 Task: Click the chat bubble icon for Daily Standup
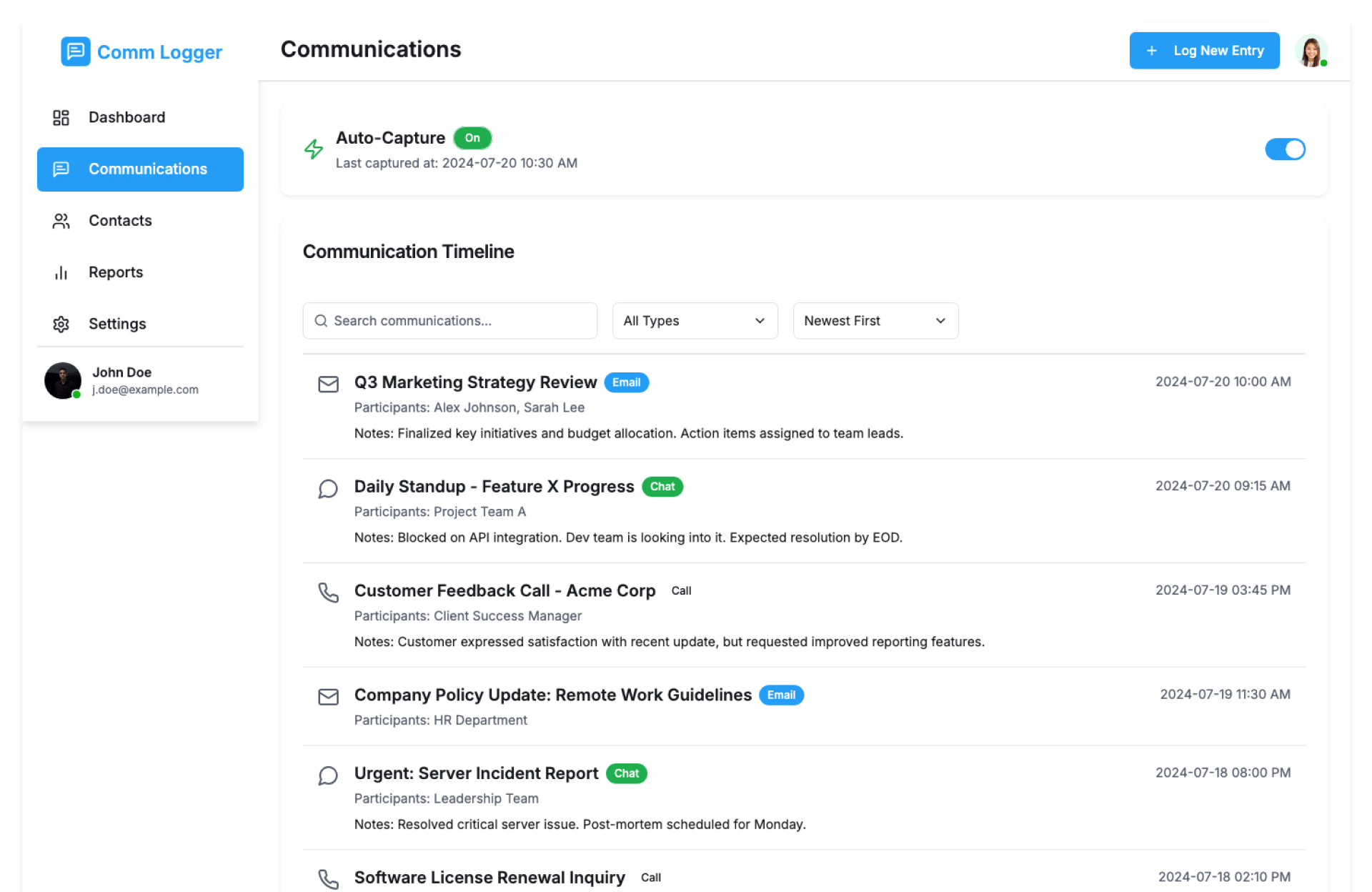[328, 489]
